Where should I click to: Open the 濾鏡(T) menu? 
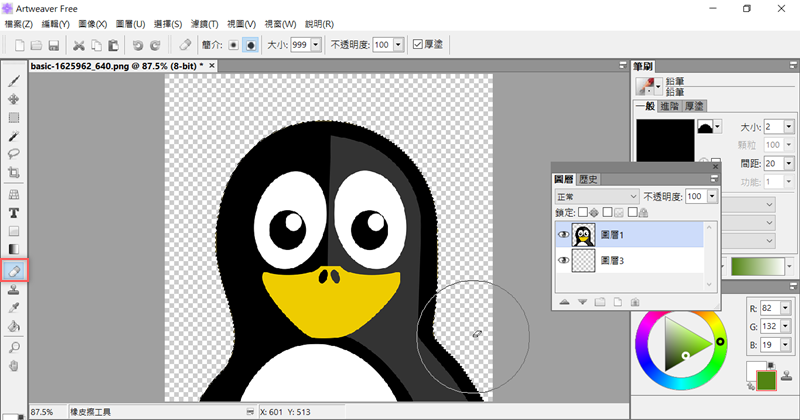[207, 23]
